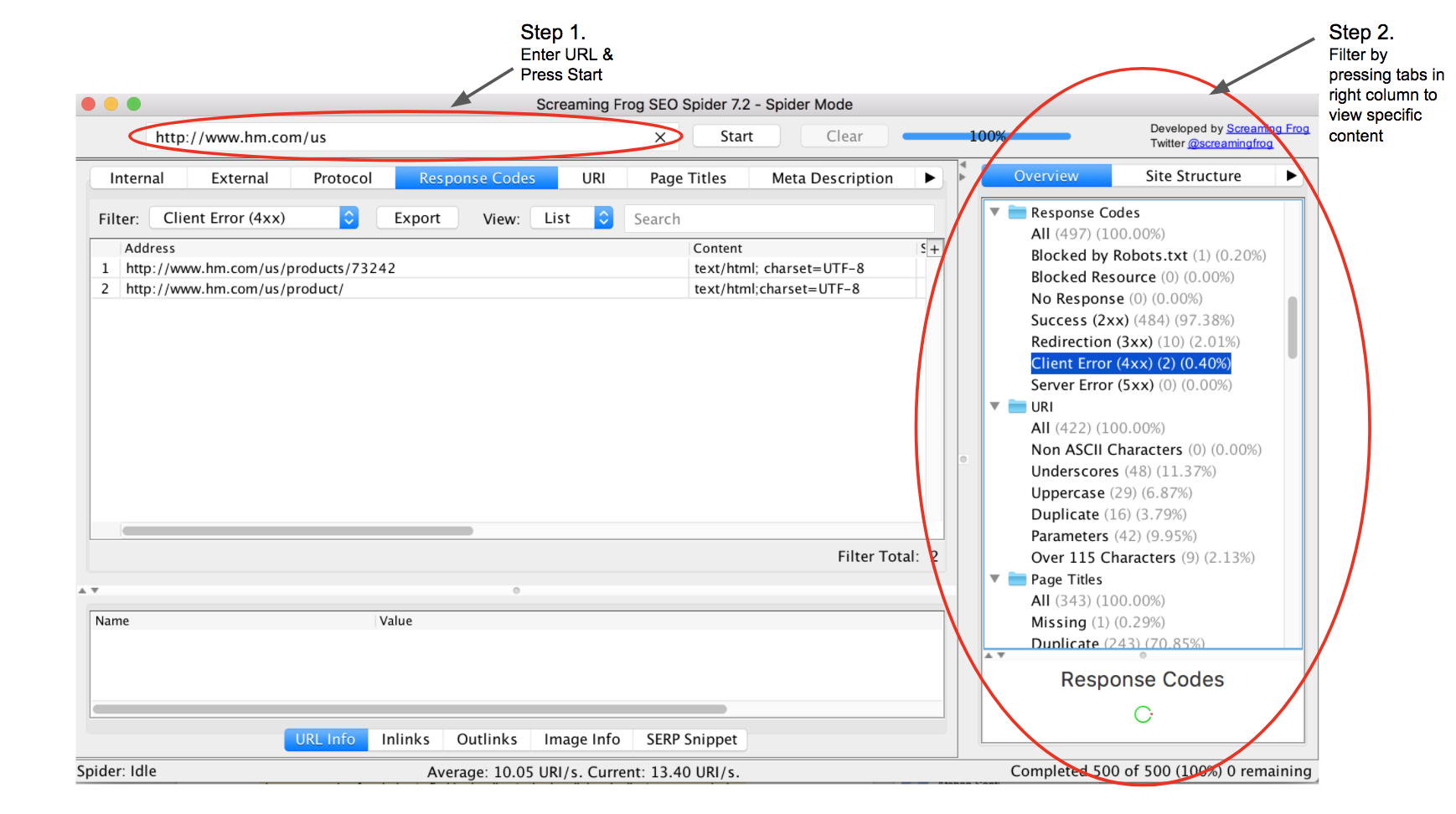Image resolution: width=1456 pixels, height=814 pixels.
Task: Switch to the Internal tab
Action: (137, 178)
